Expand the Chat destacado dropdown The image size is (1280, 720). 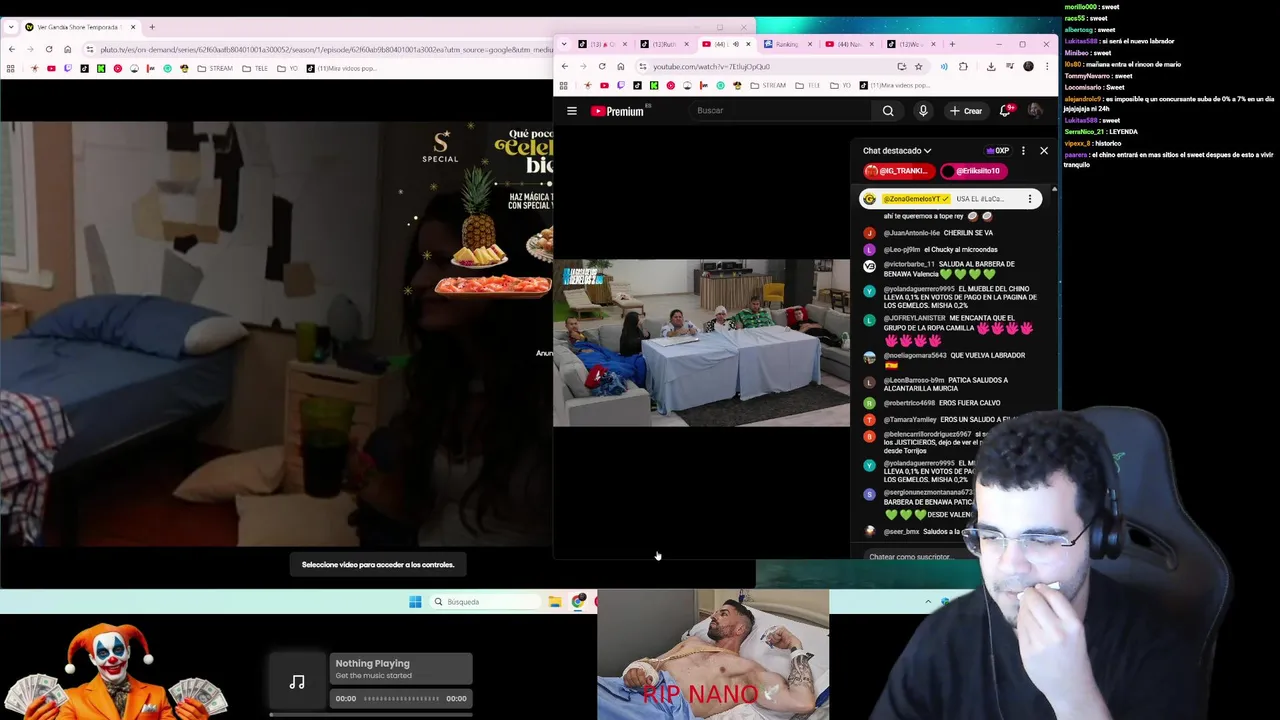pyautogui.click(x=897, y=151)
